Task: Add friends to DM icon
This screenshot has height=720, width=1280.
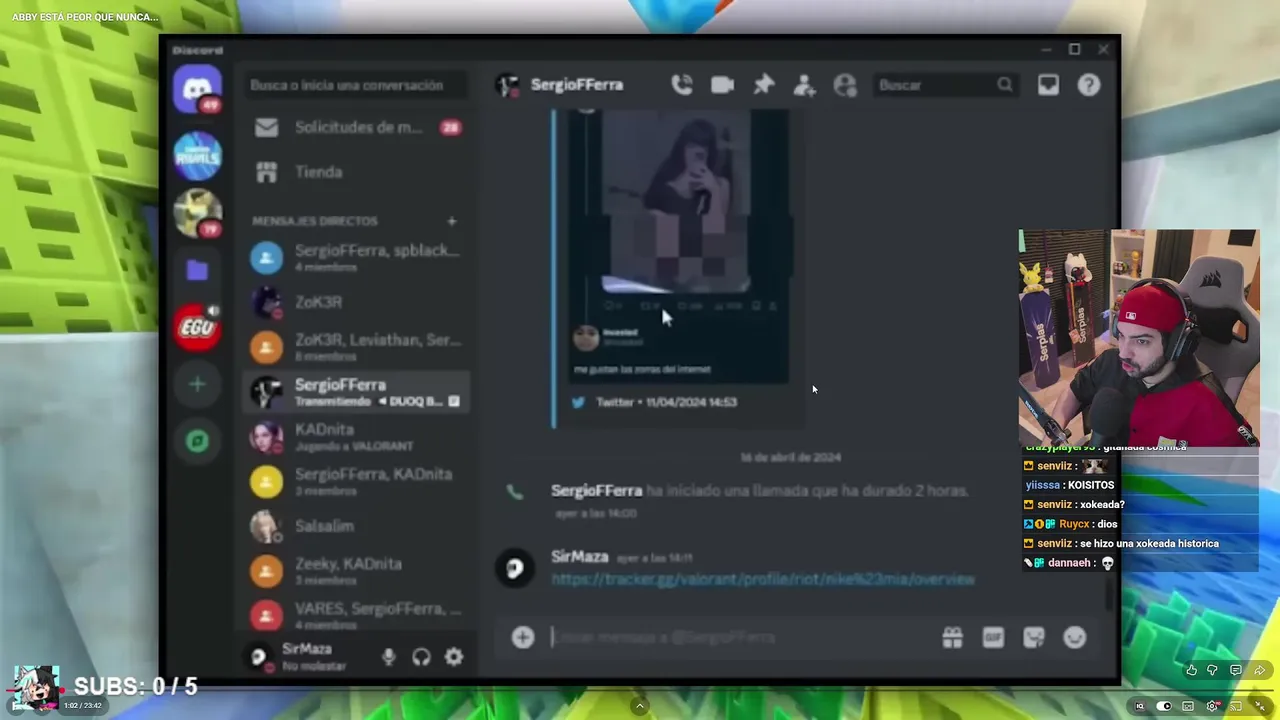Action: 805,85
